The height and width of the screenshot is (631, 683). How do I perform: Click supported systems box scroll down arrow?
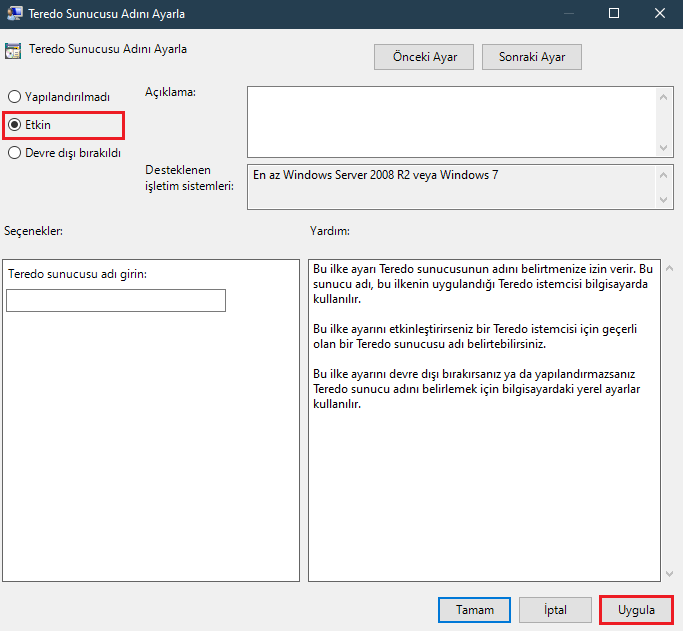tap(663, 200)
